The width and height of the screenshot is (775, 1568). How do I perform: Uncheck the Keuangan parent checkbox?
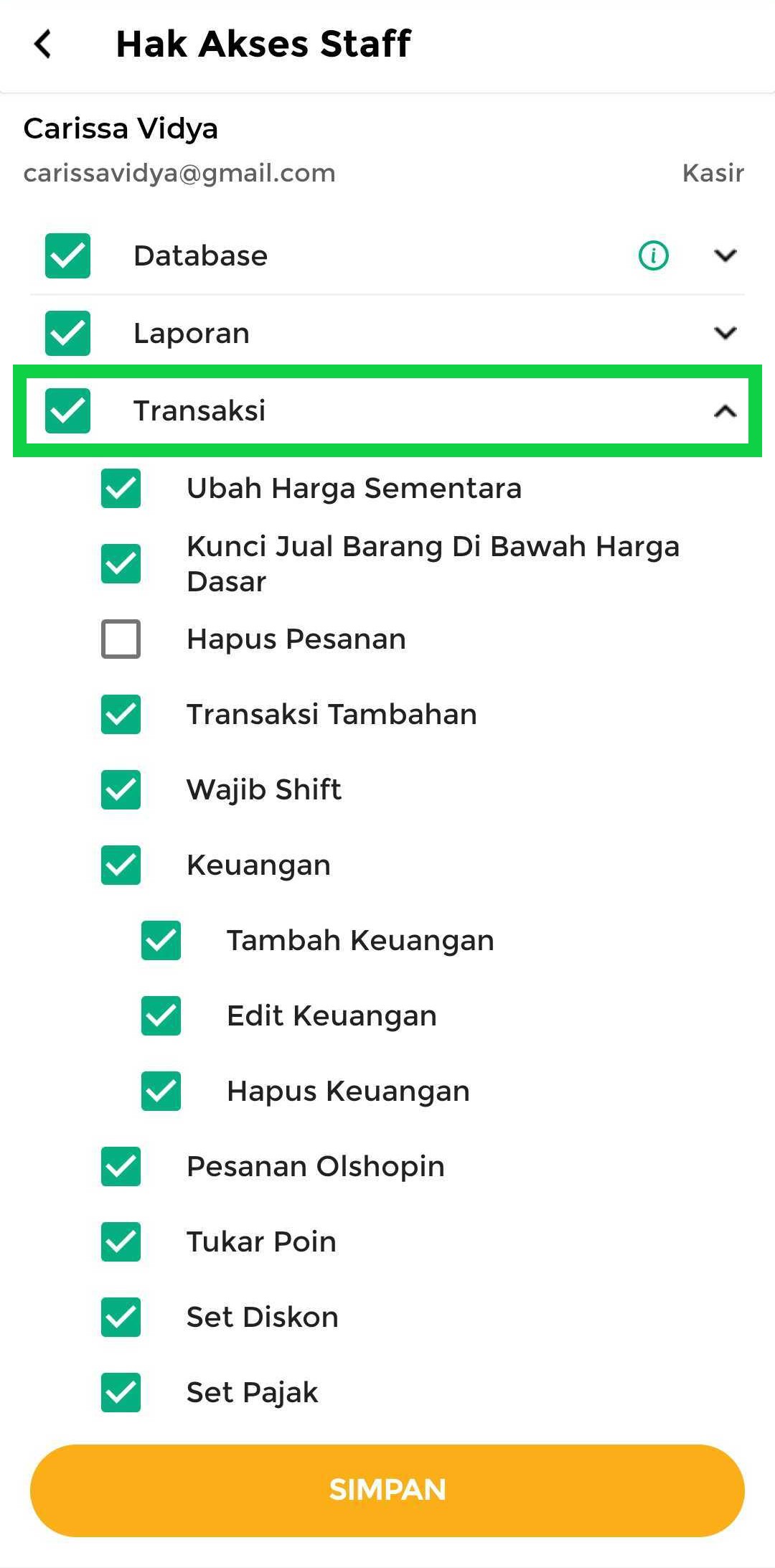(121, 865)
